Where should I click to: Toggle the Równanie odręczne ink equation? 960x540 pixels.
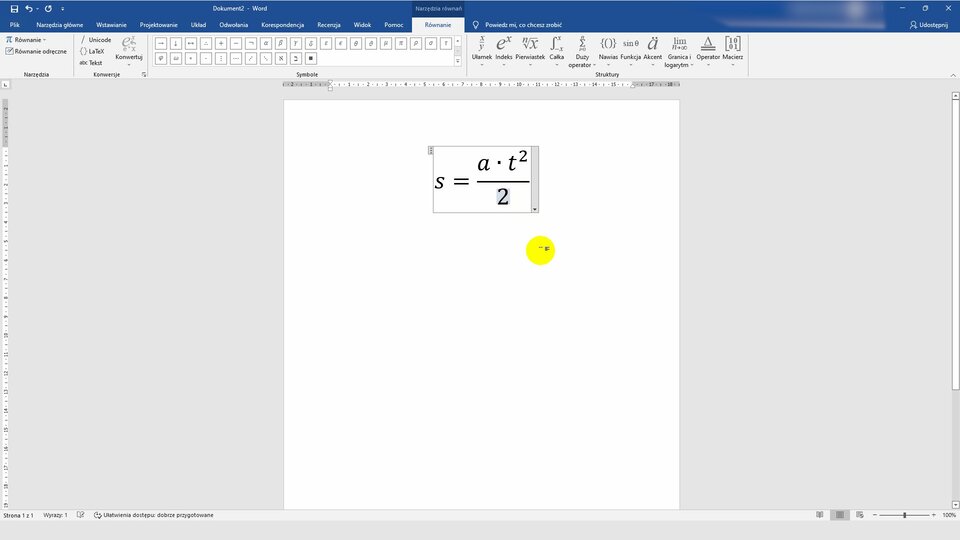(x=37, y=51)
